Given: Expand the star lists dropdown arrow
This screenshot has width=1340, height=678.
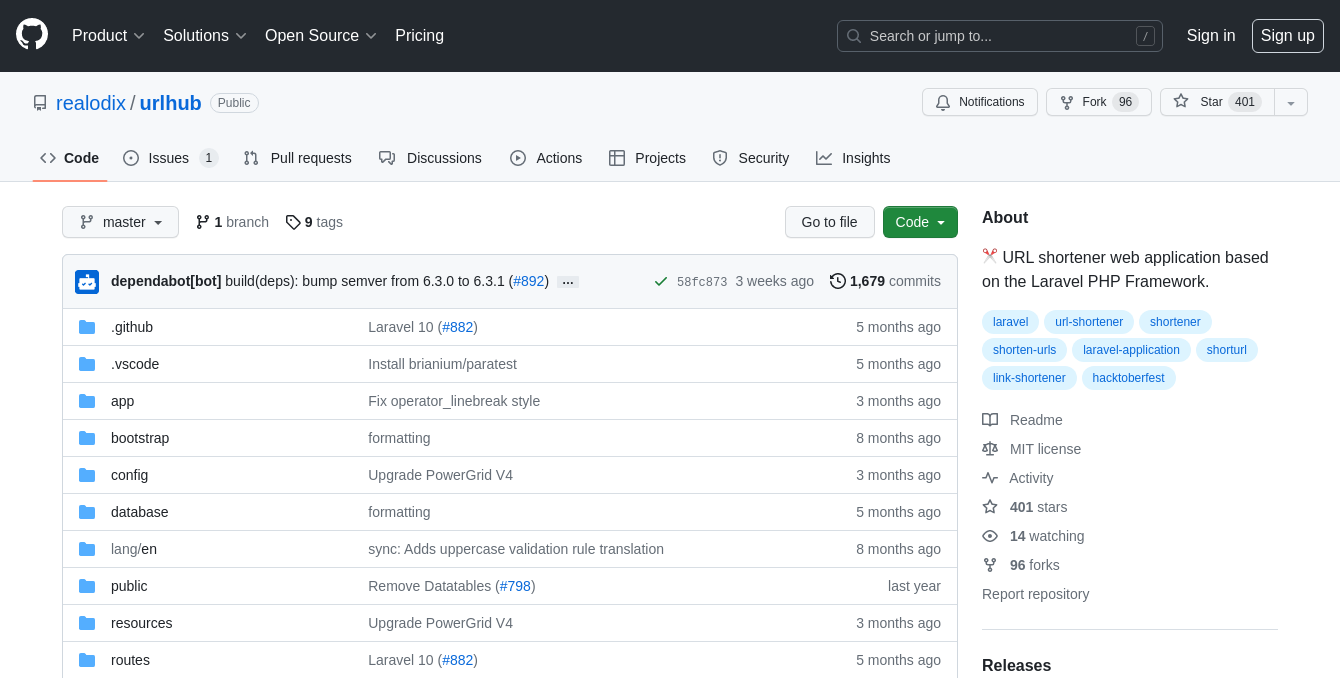Looking at the screenshot, I should click(1290, 102).
